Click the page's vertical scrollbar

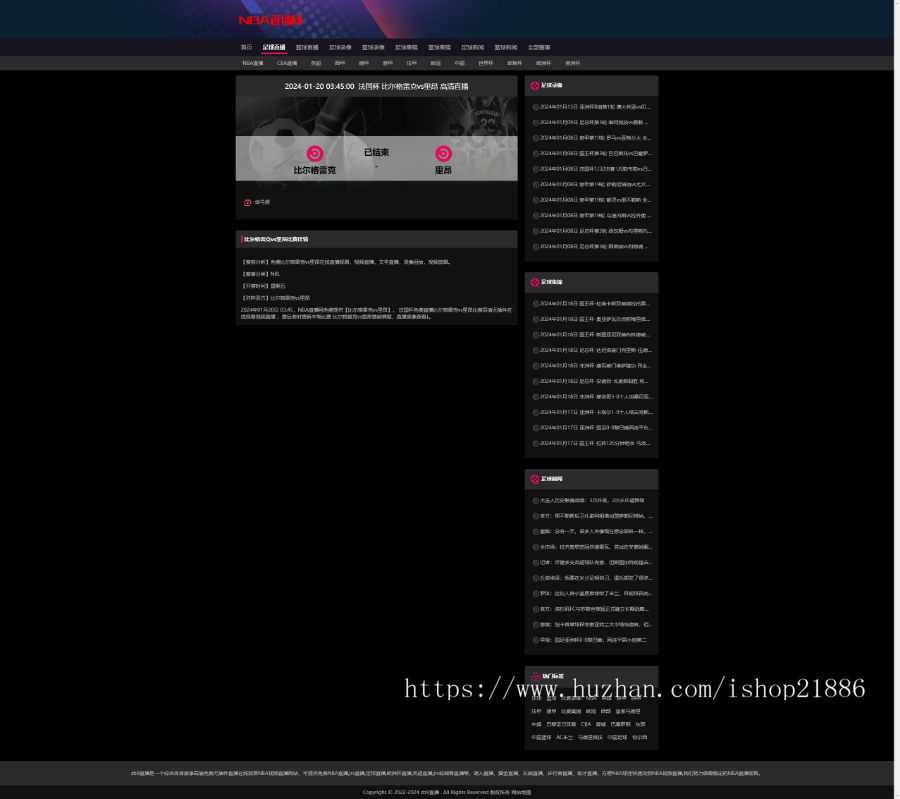point(897,400)
